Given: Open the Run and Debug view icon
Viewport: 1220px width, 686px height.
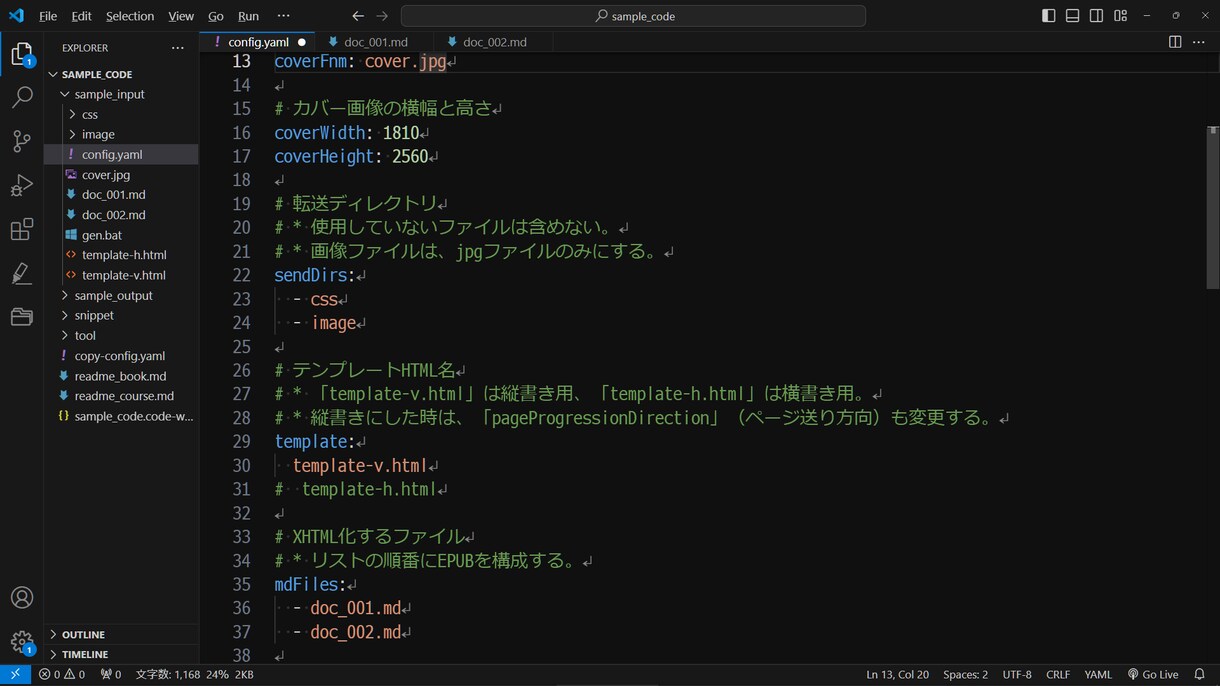Looking at the screenshot, I should [22, 185].
